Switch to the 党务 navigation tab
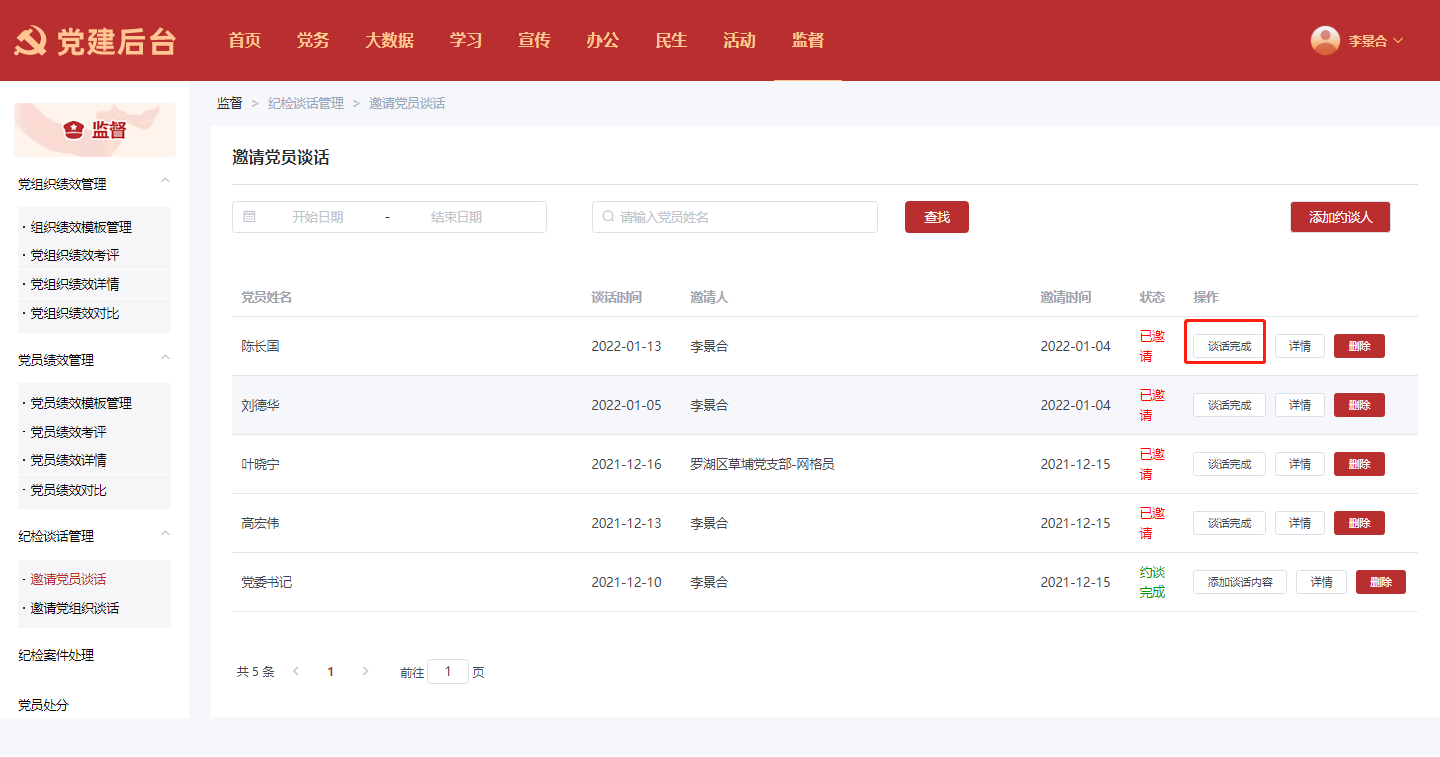1440x757 pixels. [x=313, y=41]
